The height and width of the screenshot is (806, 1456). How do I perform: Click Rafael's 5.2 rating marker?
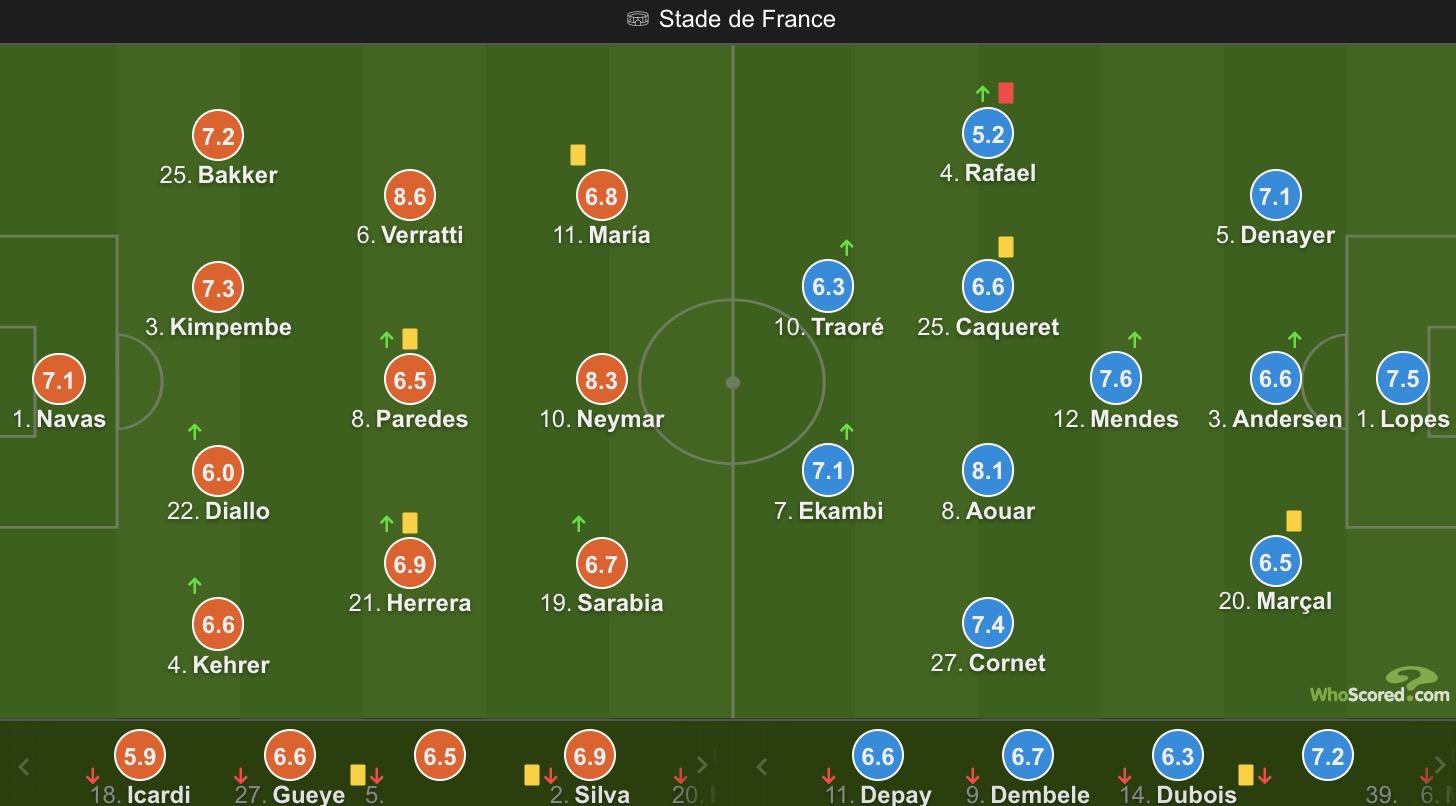[988, 134]
